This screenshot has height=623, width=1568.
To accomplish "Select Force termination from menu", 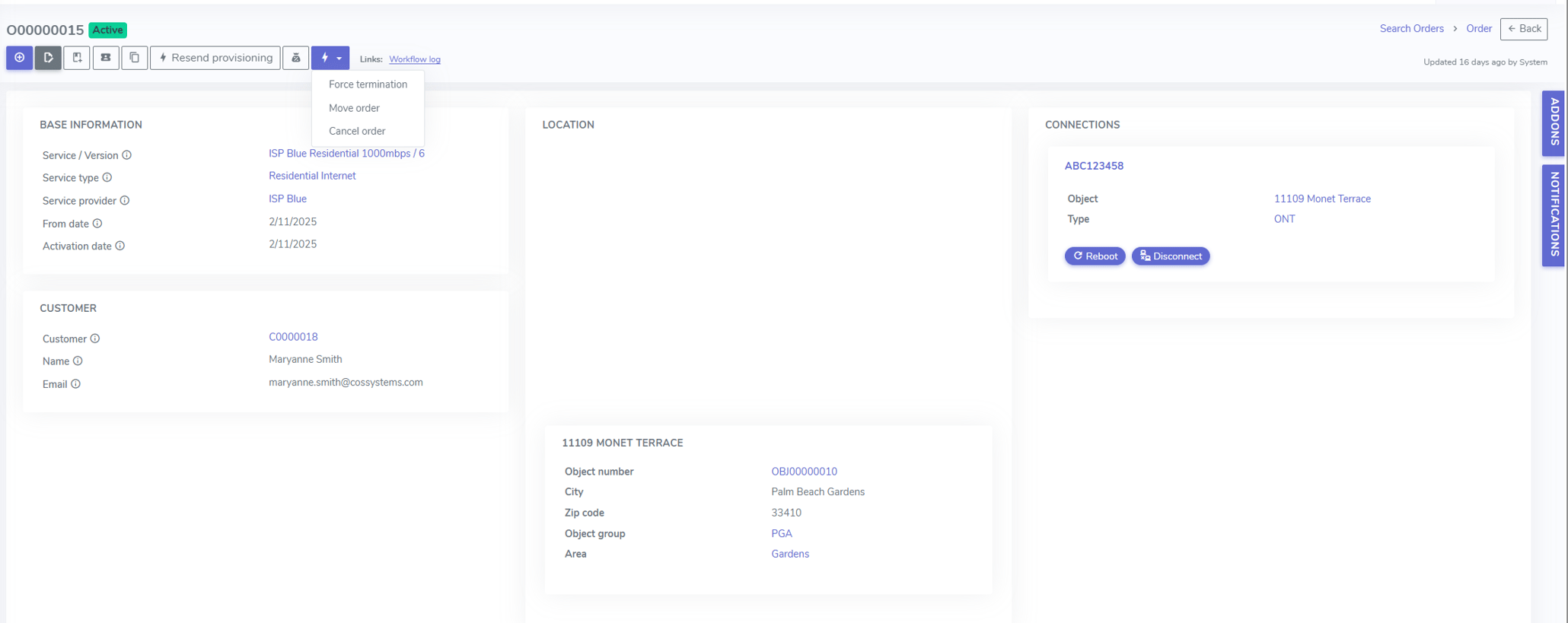I will click(368, 84).
